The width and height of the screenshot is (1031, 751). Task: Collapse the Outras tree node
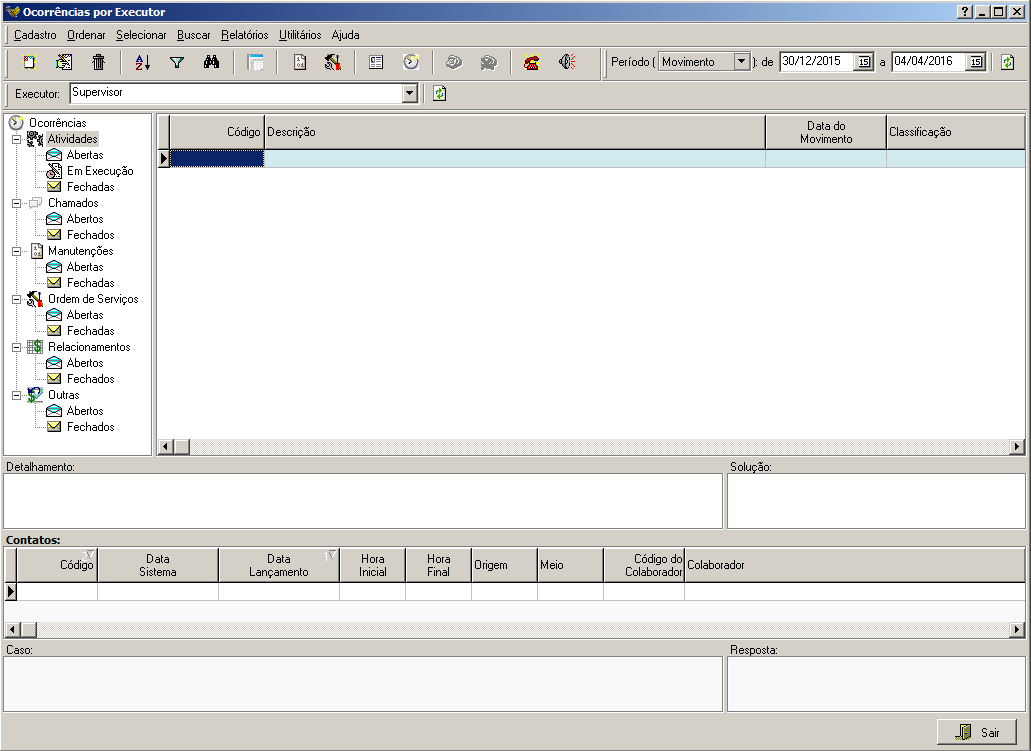[x=16, y=395]
